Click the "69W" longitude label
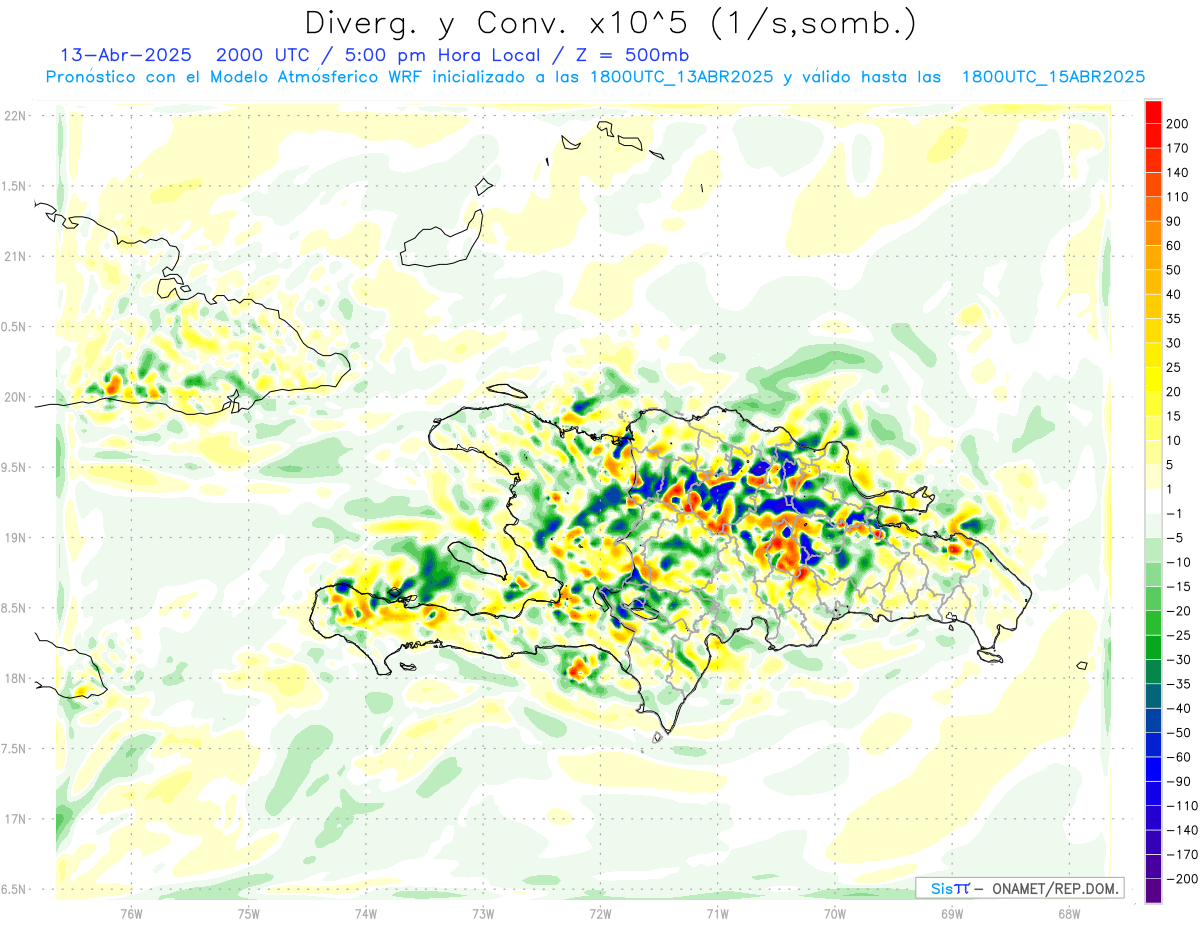Image resolution: width=1200 pixels, height=927 pixels. pyautogui.click(x=951, y=913)
